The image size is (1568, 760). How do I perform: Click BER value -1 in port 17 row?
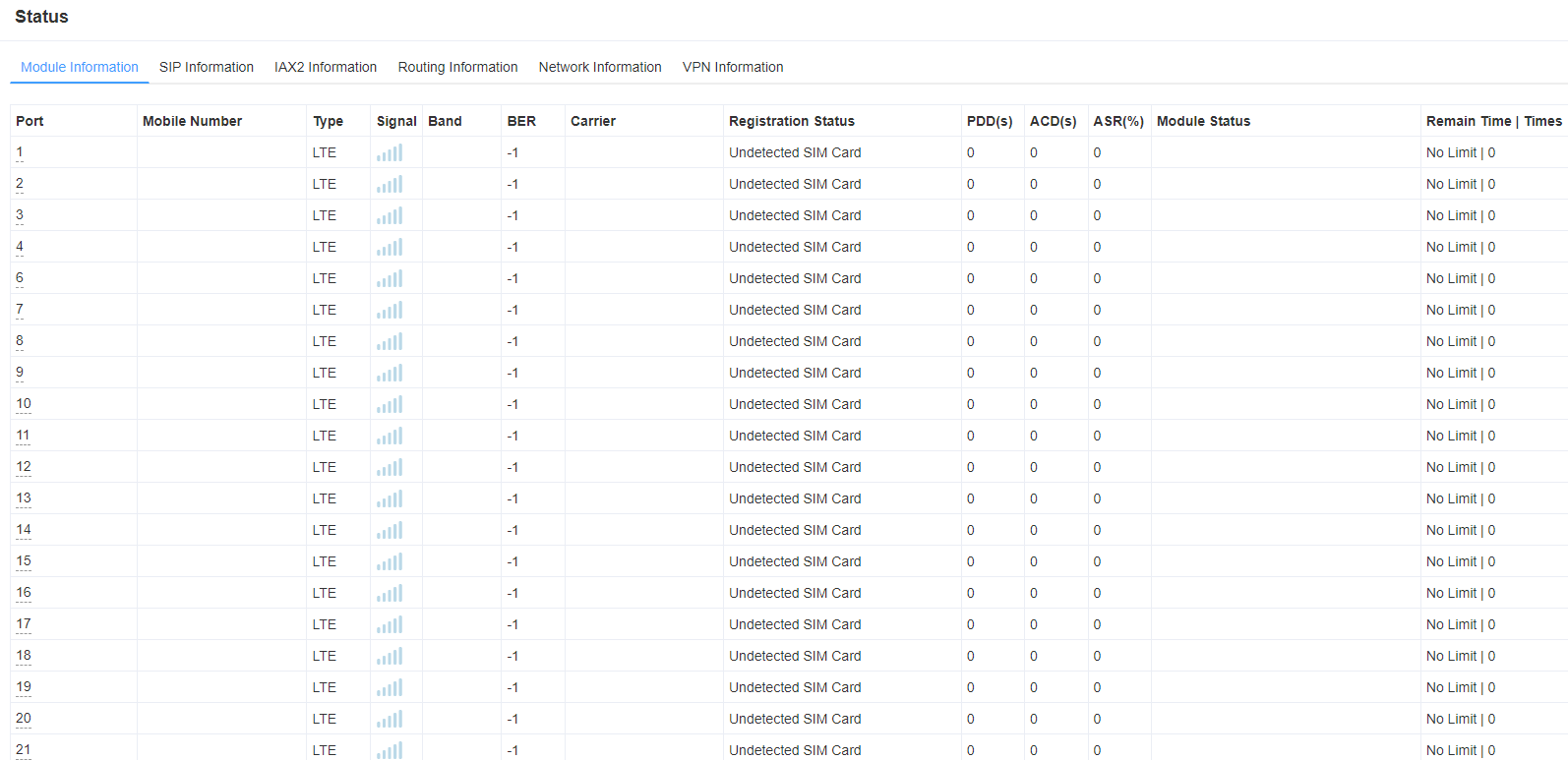click(513, 624)
